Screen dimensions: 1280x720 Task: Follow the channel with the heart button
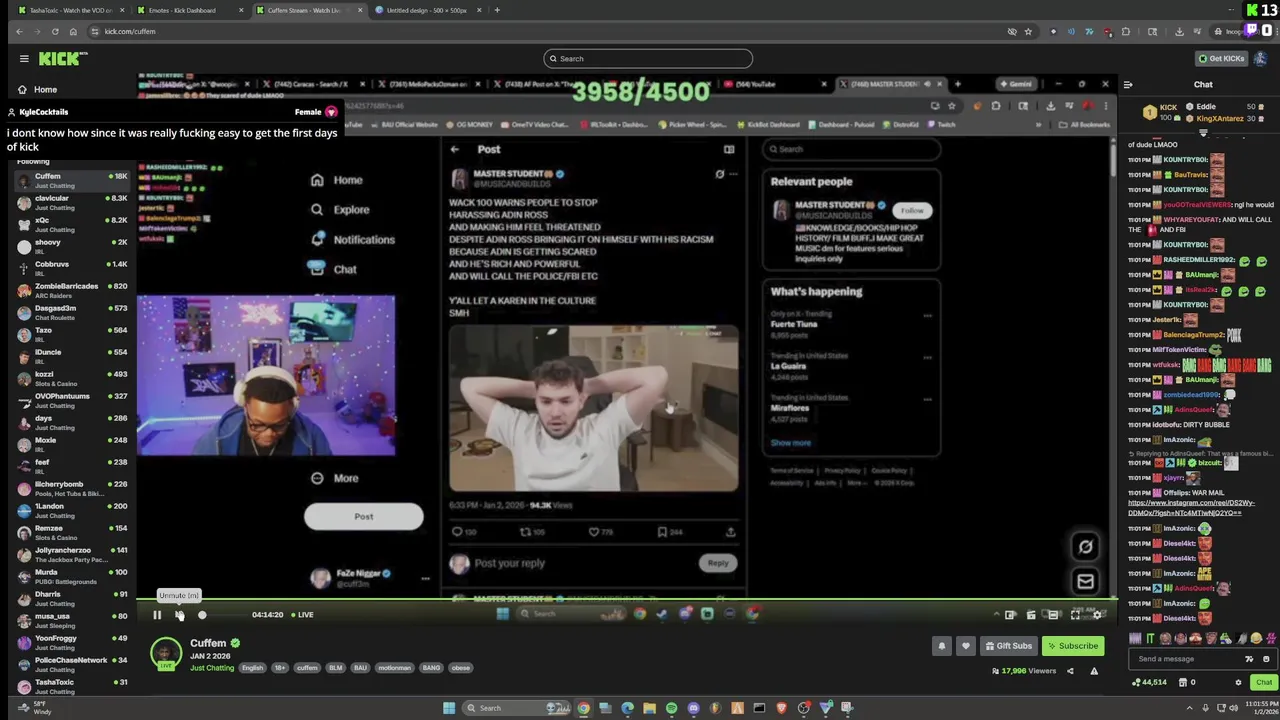(965, 646)
